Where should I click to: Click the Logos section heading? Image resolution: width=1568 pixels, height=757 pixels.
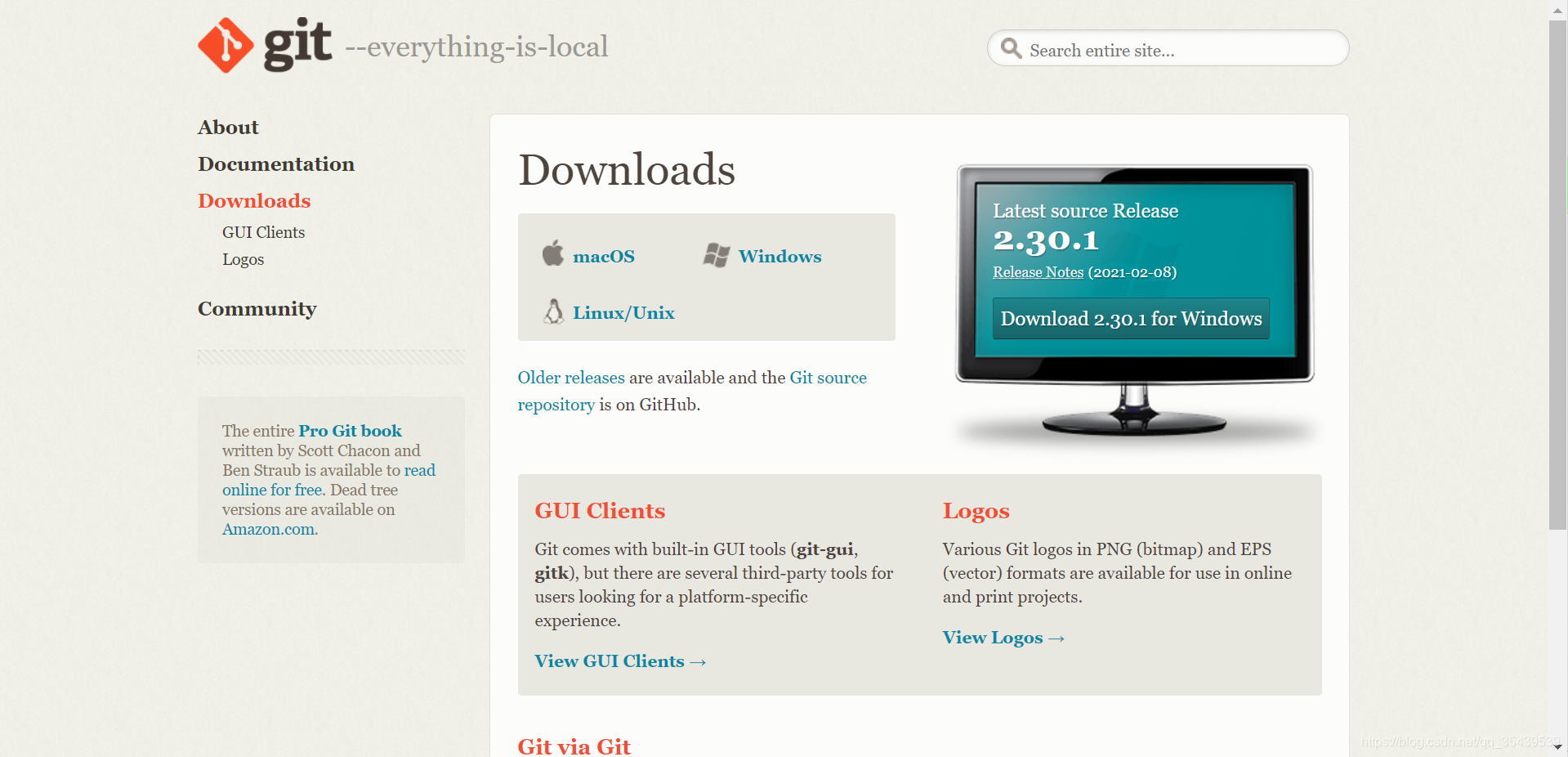pos(976,511)
